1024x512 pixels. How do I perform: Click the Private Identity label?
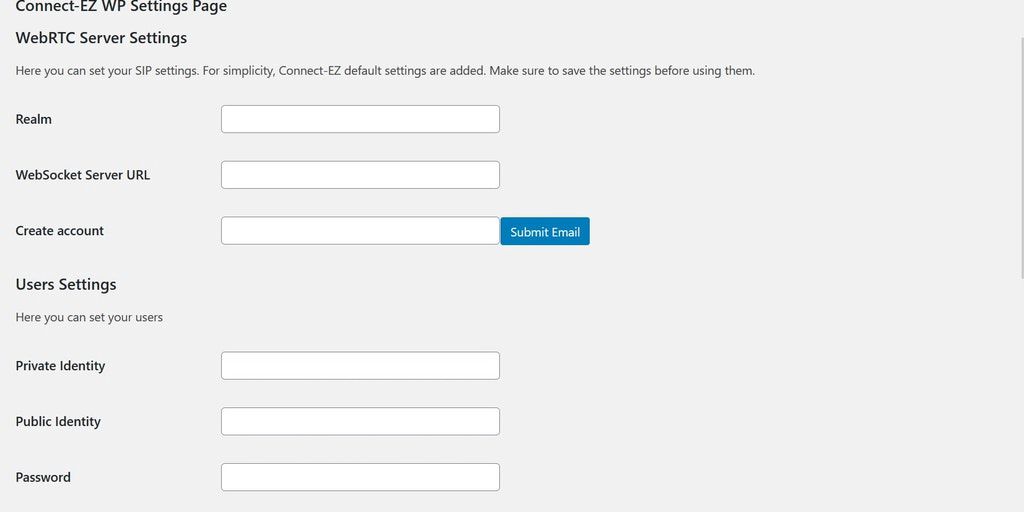coord(60,366)
